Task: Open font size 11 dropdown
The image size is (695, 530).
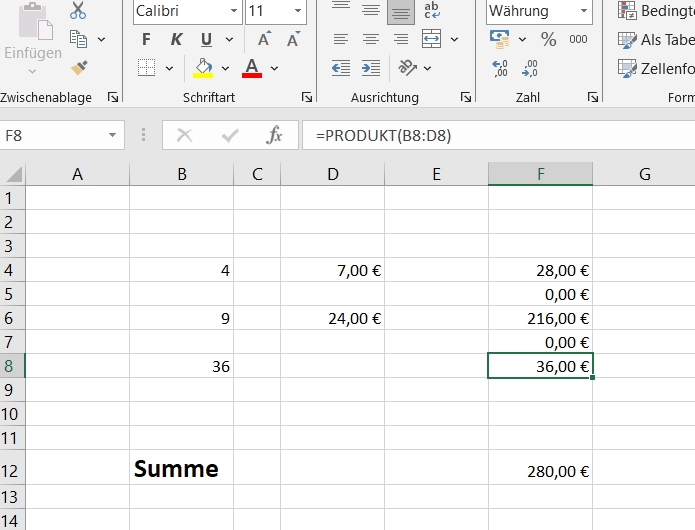Action: click(298, 11)
